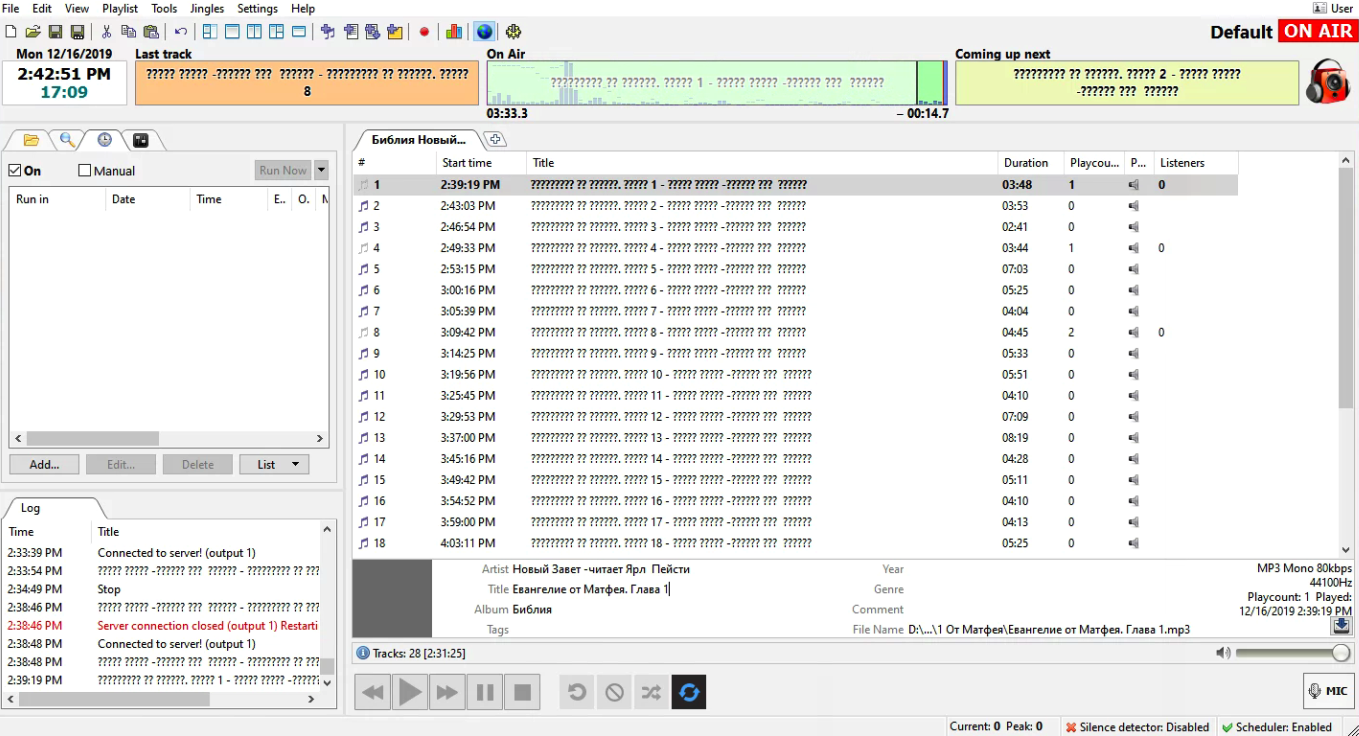Cut selected tracks with the scissors icon
Viewport: 1359px width, 736px height.
[x=106, y=32]
